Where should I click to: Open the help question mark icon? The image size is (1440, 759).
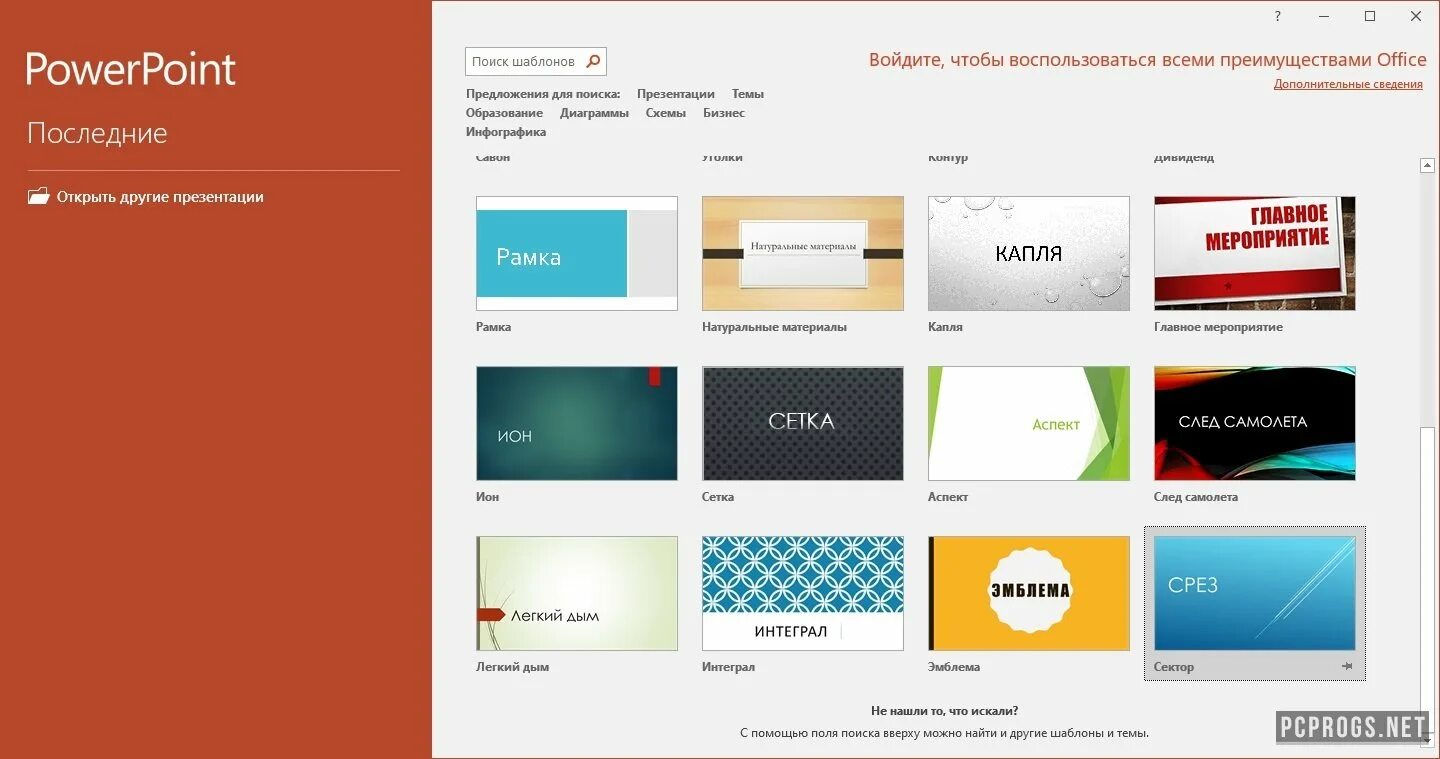coord(1277,16)
